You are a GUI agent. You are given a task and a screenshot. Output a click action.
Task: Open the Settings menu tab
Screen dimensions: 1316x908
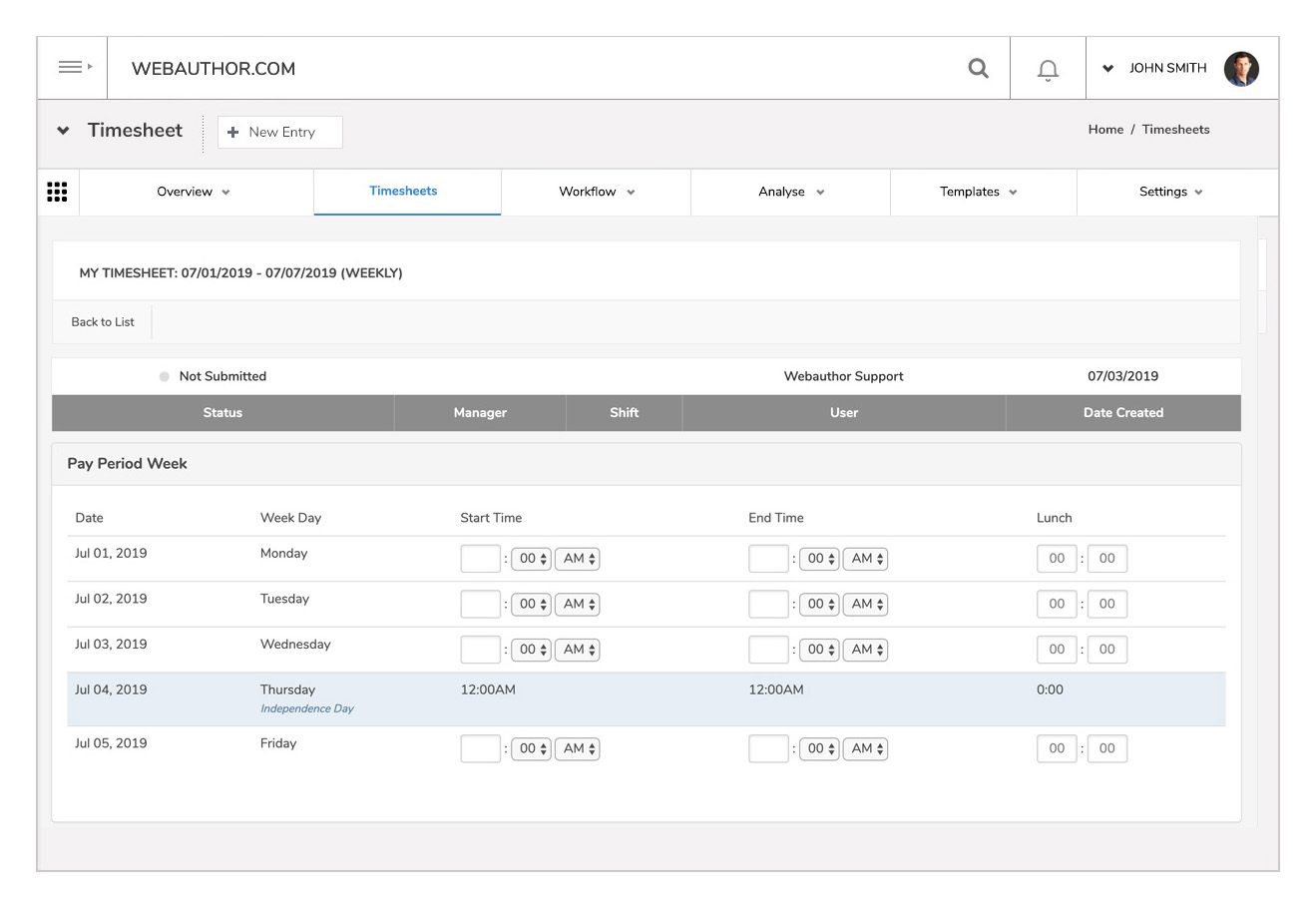point(1170,192)
